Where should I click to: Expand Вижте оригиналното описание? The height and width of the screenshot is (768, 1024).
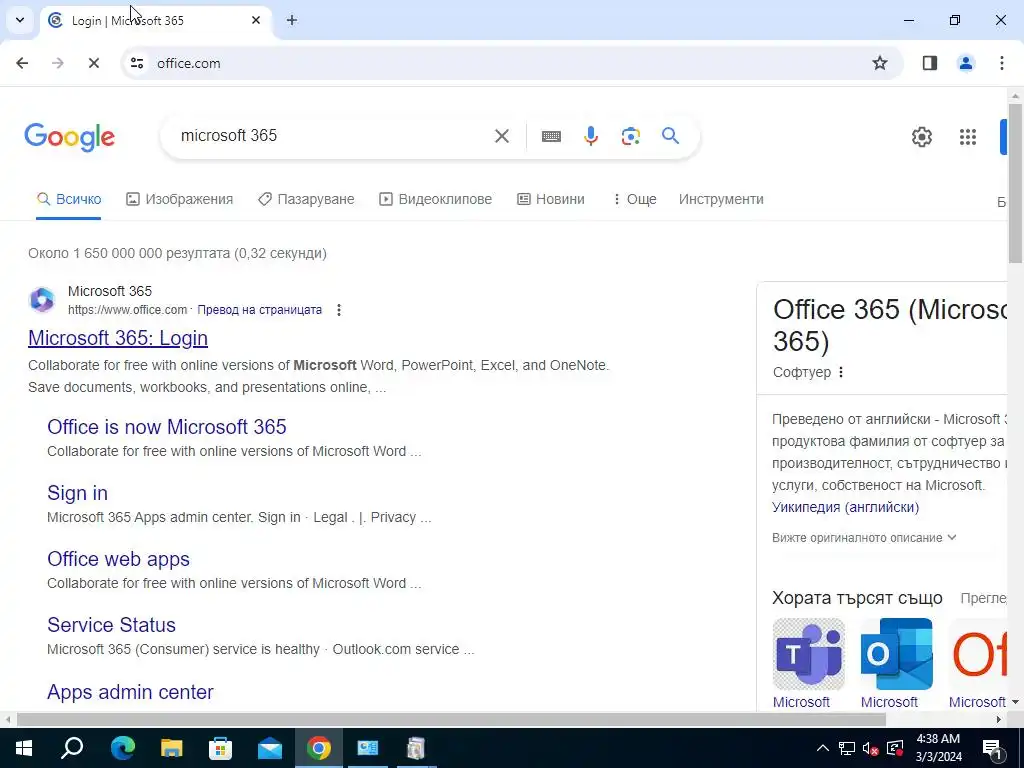(x=864, y=538)
